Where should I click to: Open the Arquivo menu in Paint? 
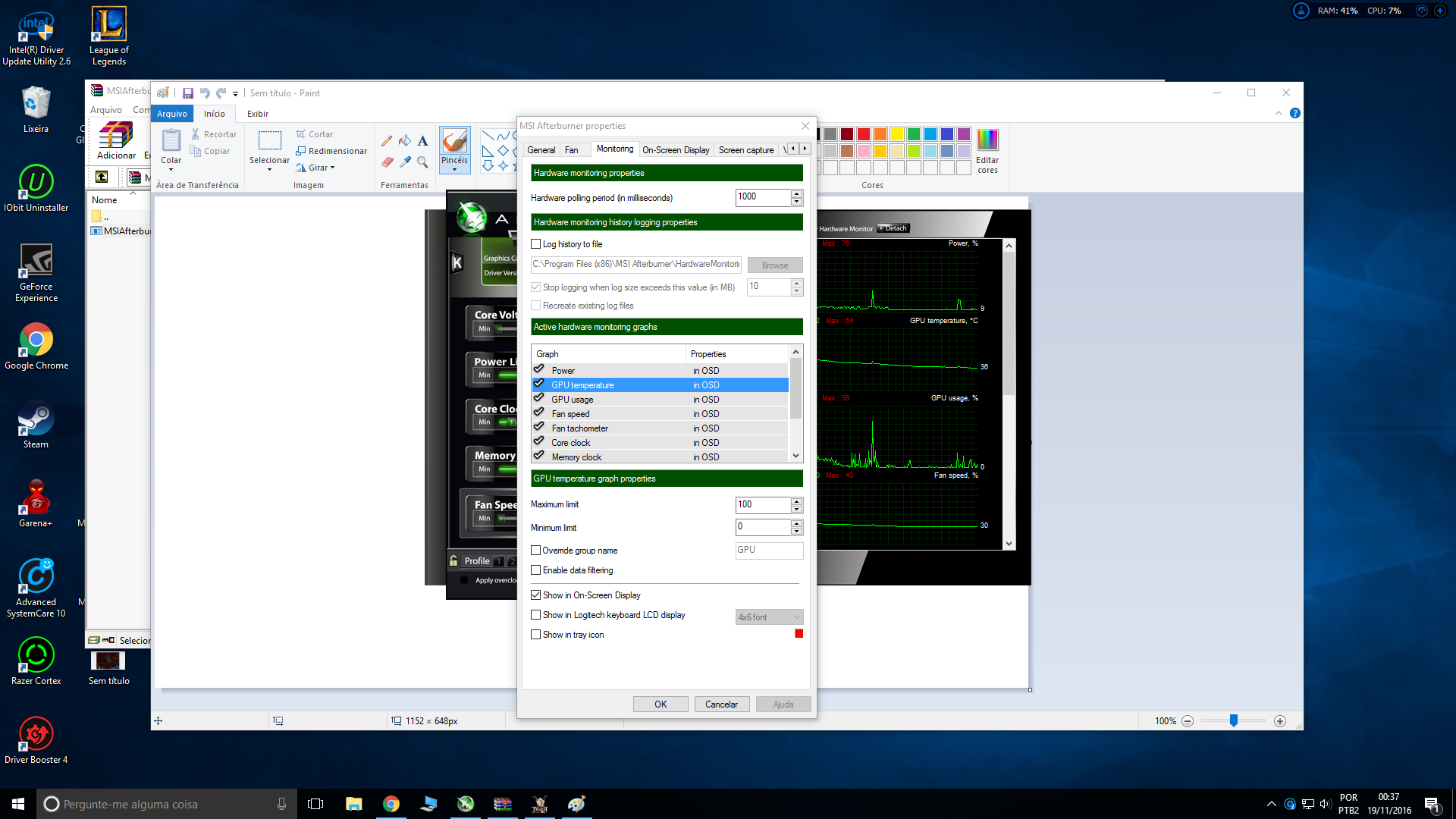[172, 114]
